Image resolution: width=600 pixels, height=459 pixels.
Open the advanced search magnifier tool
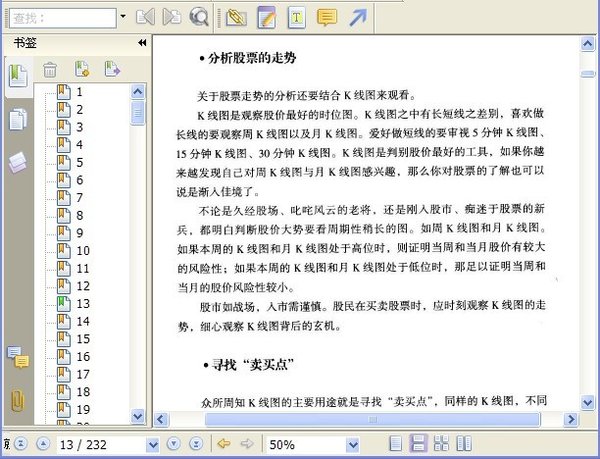pyautogui.click(x=199, y=17)
